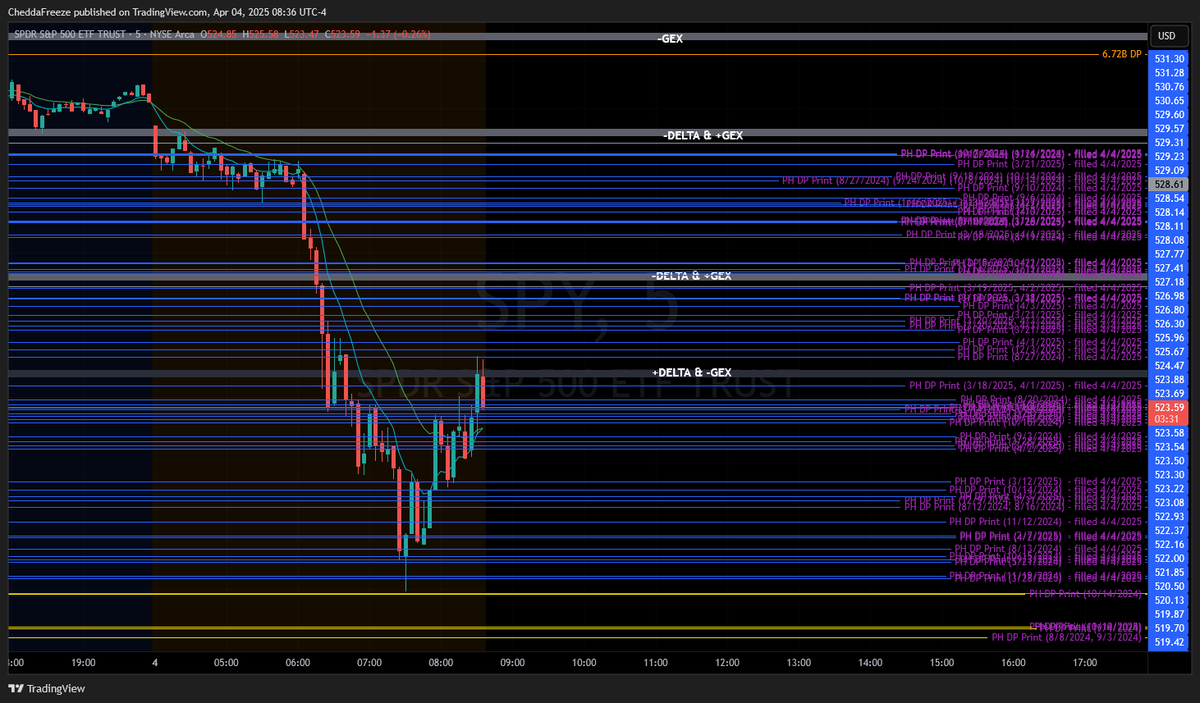The image size is (1200, 703).
Task: Click the 522.00 price axis label
Action: (x=1169, y=558)
